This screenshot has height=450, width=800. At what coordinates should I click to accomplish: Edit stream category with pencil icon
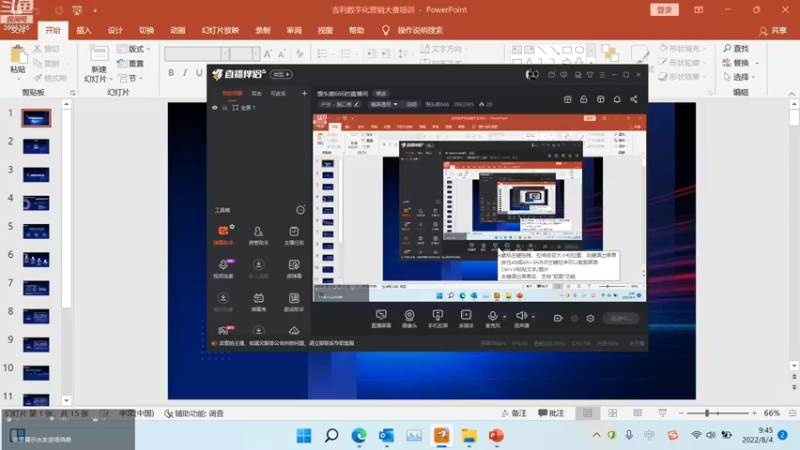click(357, 104)
